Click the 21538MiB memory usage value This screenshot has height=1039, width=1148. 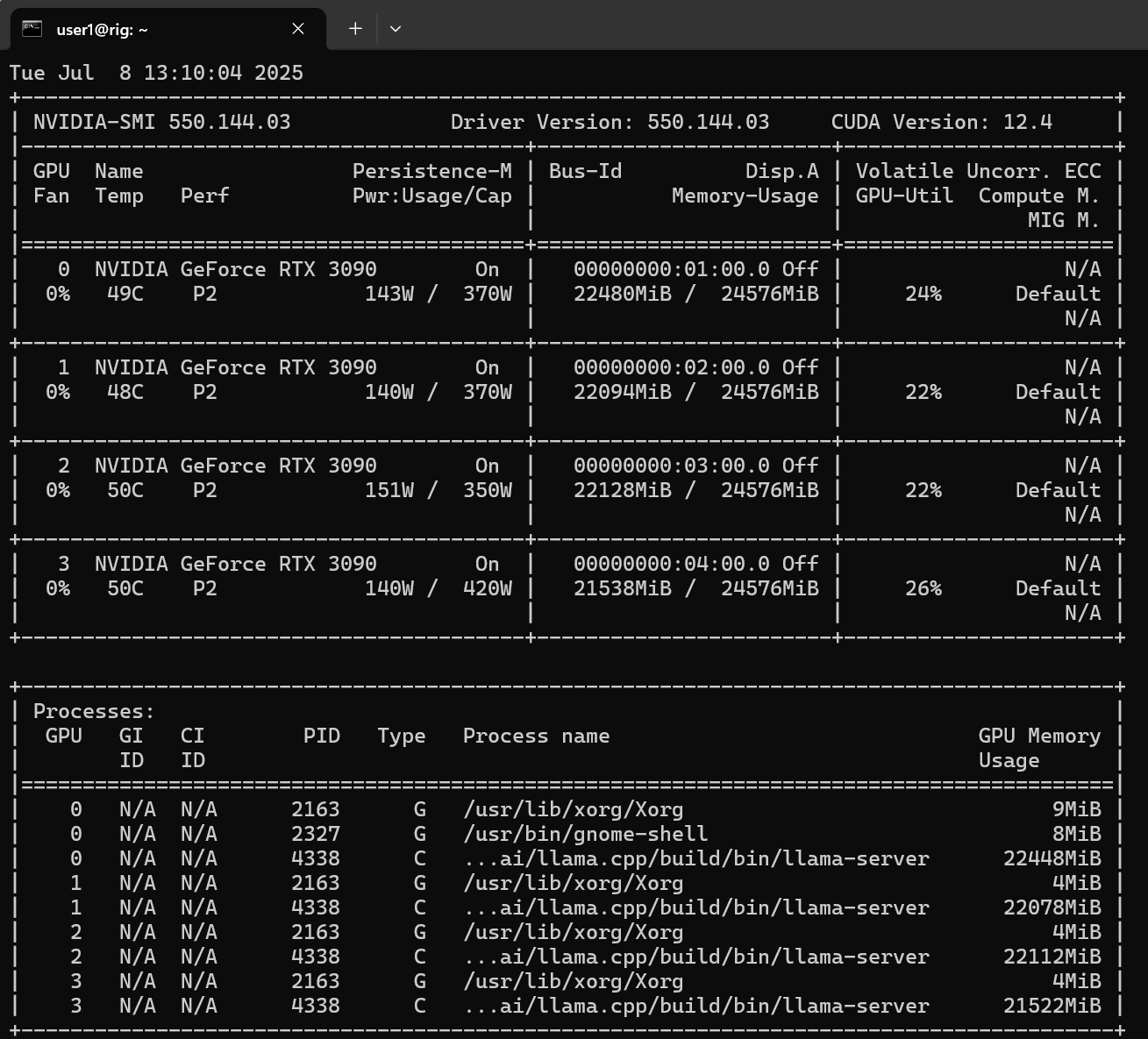coord(623,589)
